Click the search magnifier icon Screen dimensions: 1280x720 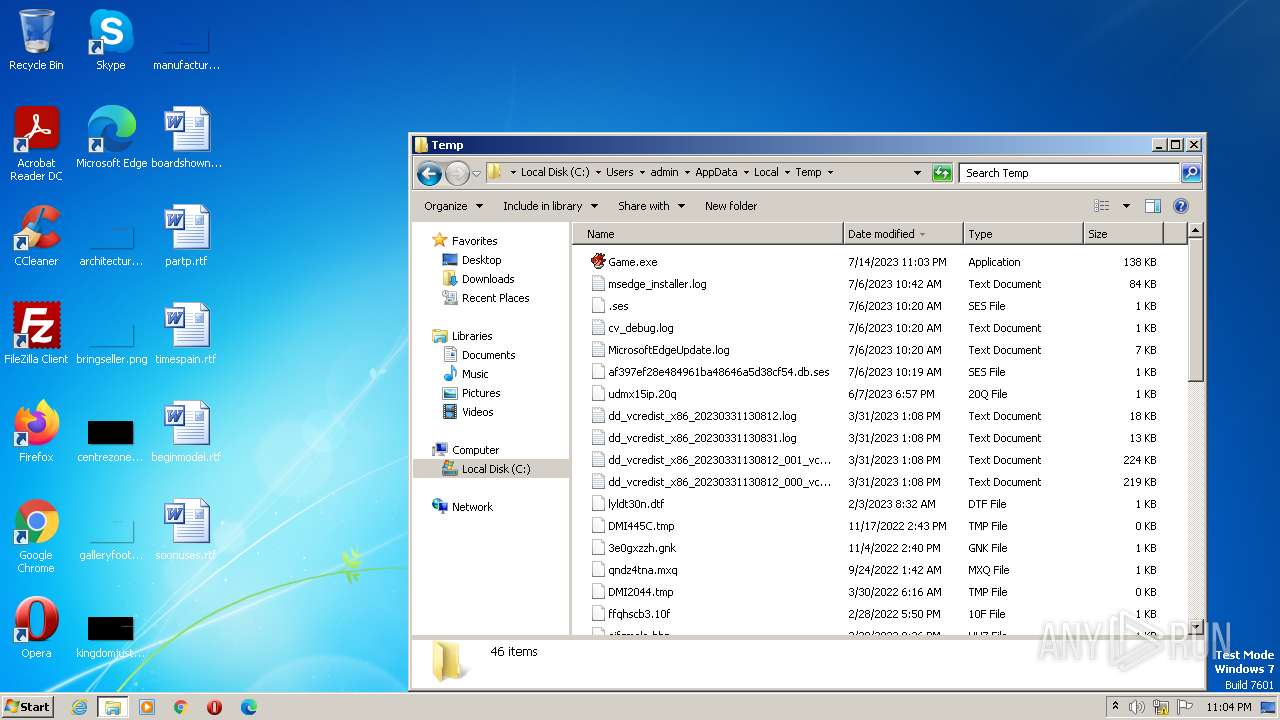(x=1191, y=173)
